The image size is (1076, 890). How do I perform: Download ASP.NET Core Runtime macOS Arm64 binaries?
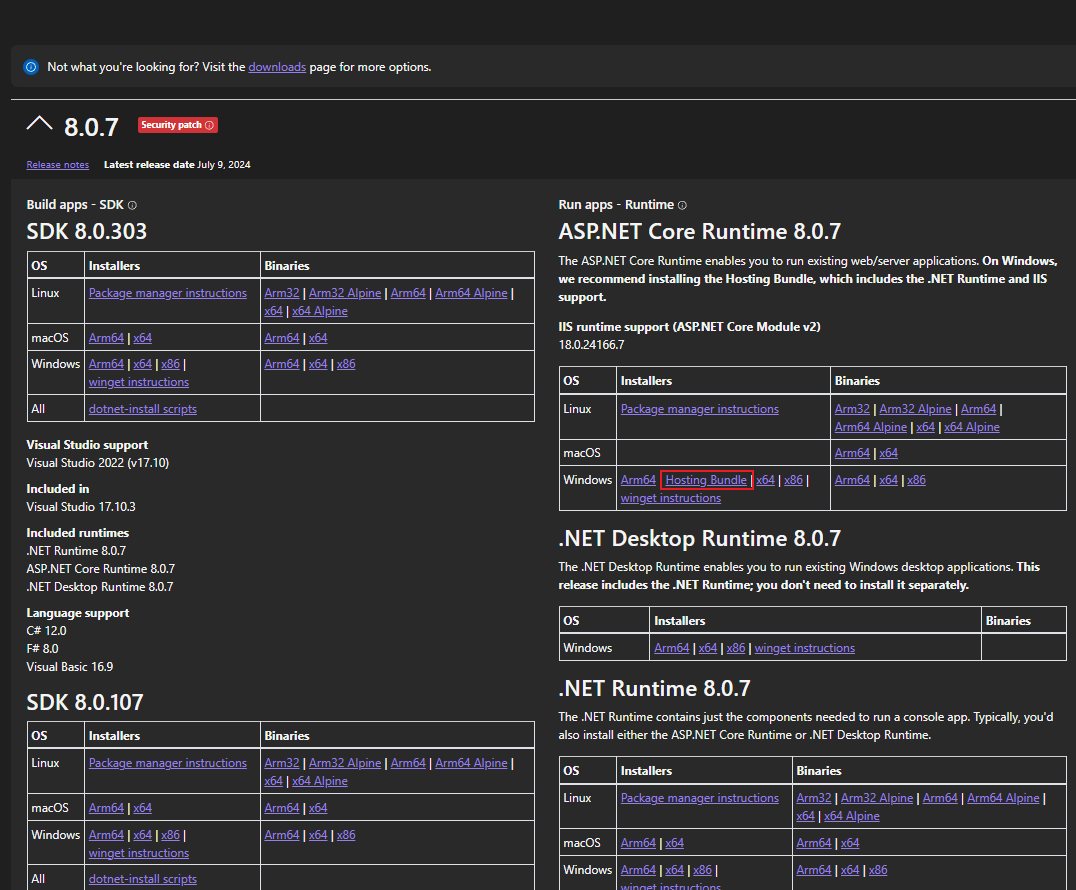(852, 453)
